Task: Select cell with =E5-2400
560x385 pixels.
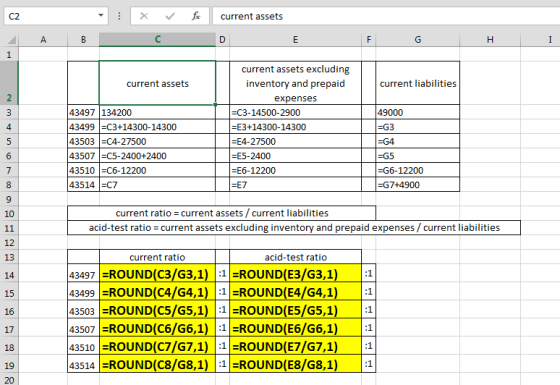Action: (x=295, y=156)
